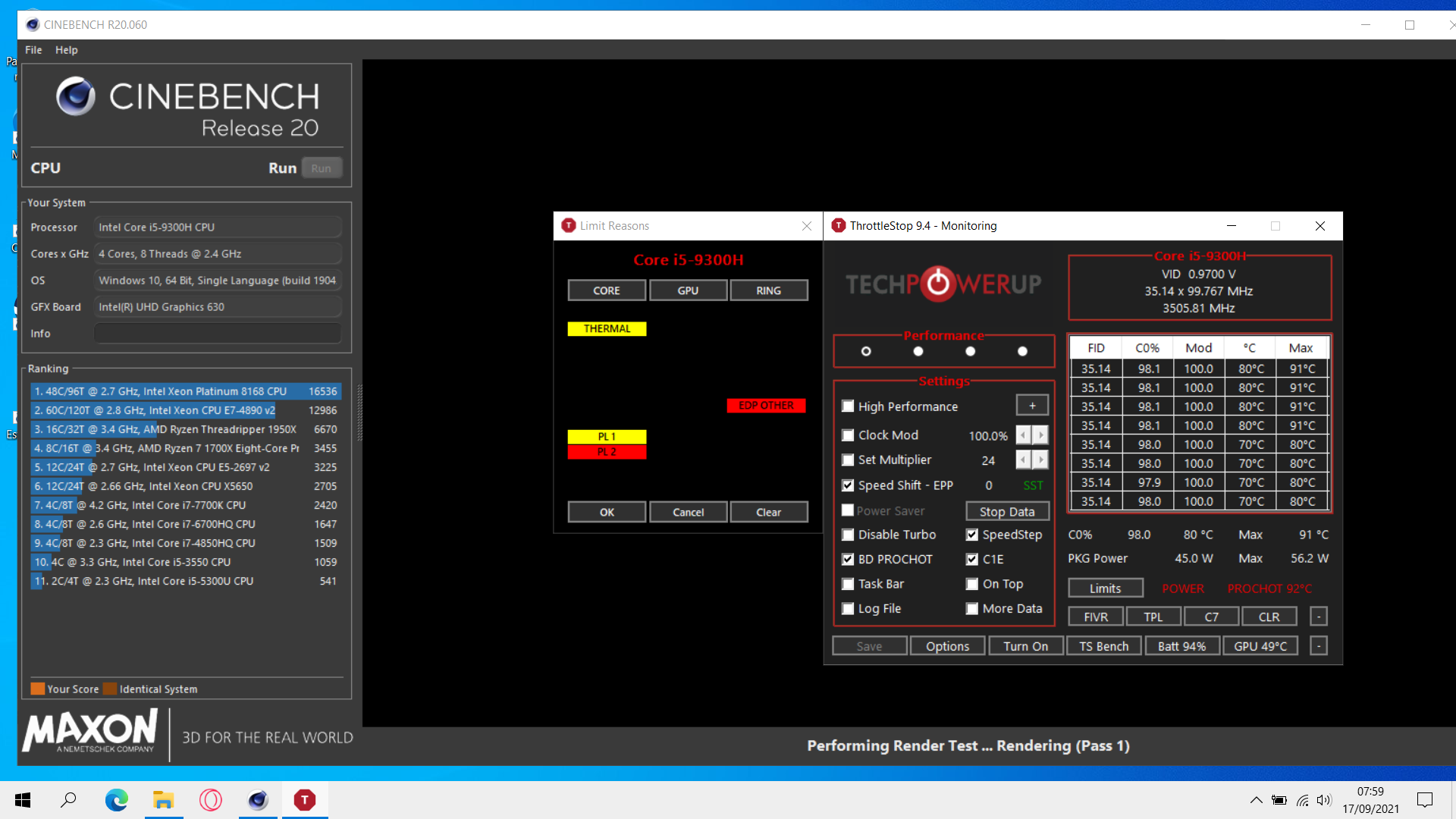This screenshot has height=819, width=1456.
Task: Select first Performance profile radio button
Action: [x=866, y=351]
